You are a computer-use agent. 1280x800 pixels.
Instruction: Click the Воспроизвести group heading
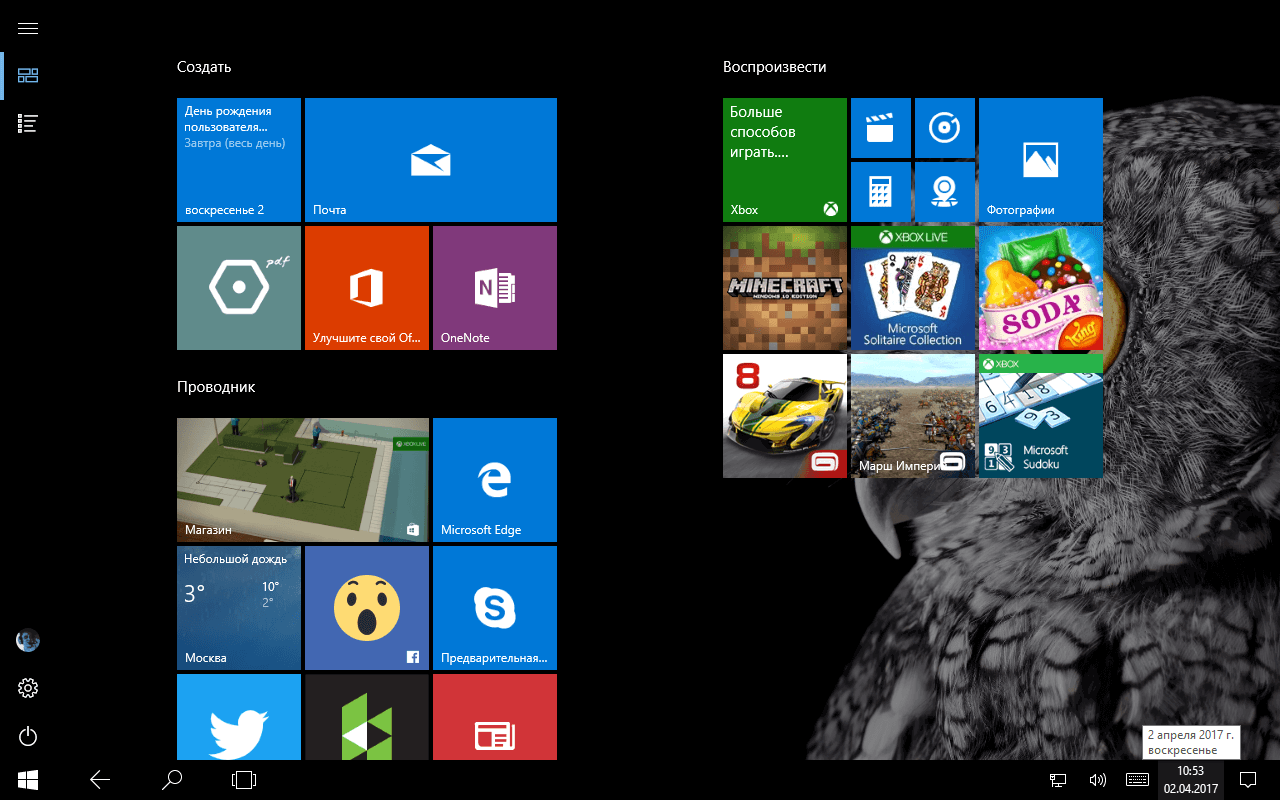click(x=775, y=67)
